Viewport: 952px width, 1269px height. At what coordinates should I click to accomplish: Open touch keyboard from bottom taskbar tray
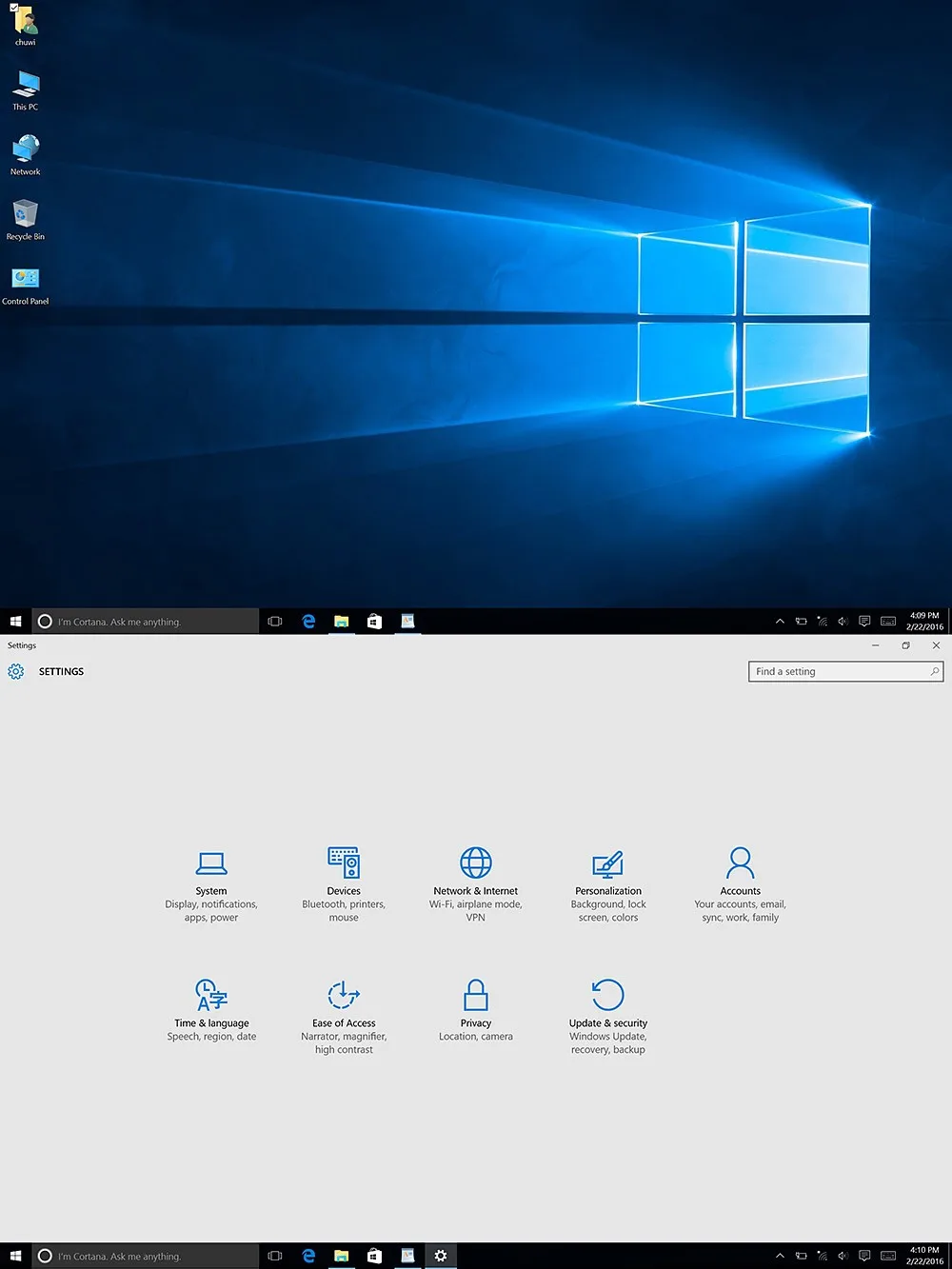coord(888,1257)
